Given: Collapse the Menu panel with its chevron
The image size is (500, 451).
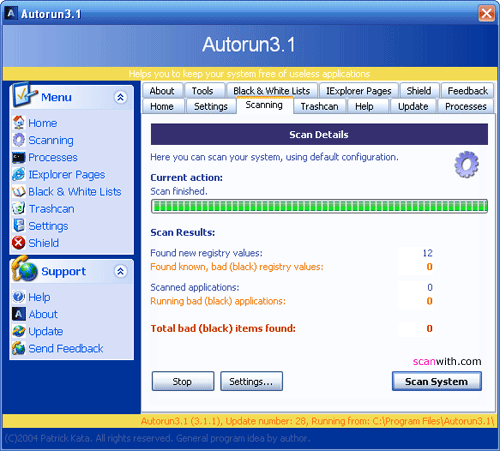Looking at the screenshot, I should tap(120, 97).
